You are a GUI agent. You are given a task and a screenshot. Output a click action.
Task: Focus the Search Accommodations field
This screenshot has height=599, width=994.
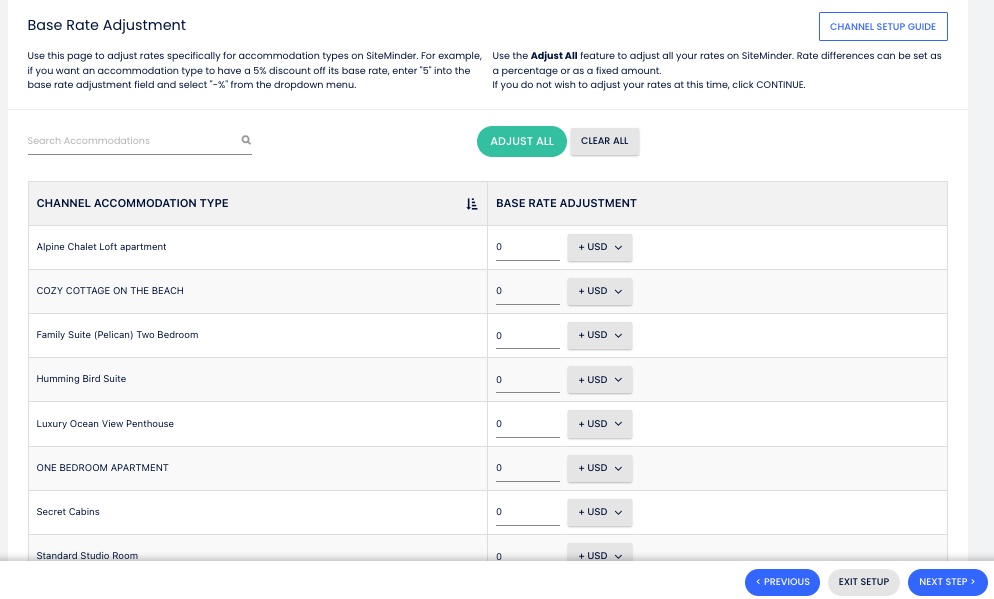(x=130, y=141)
